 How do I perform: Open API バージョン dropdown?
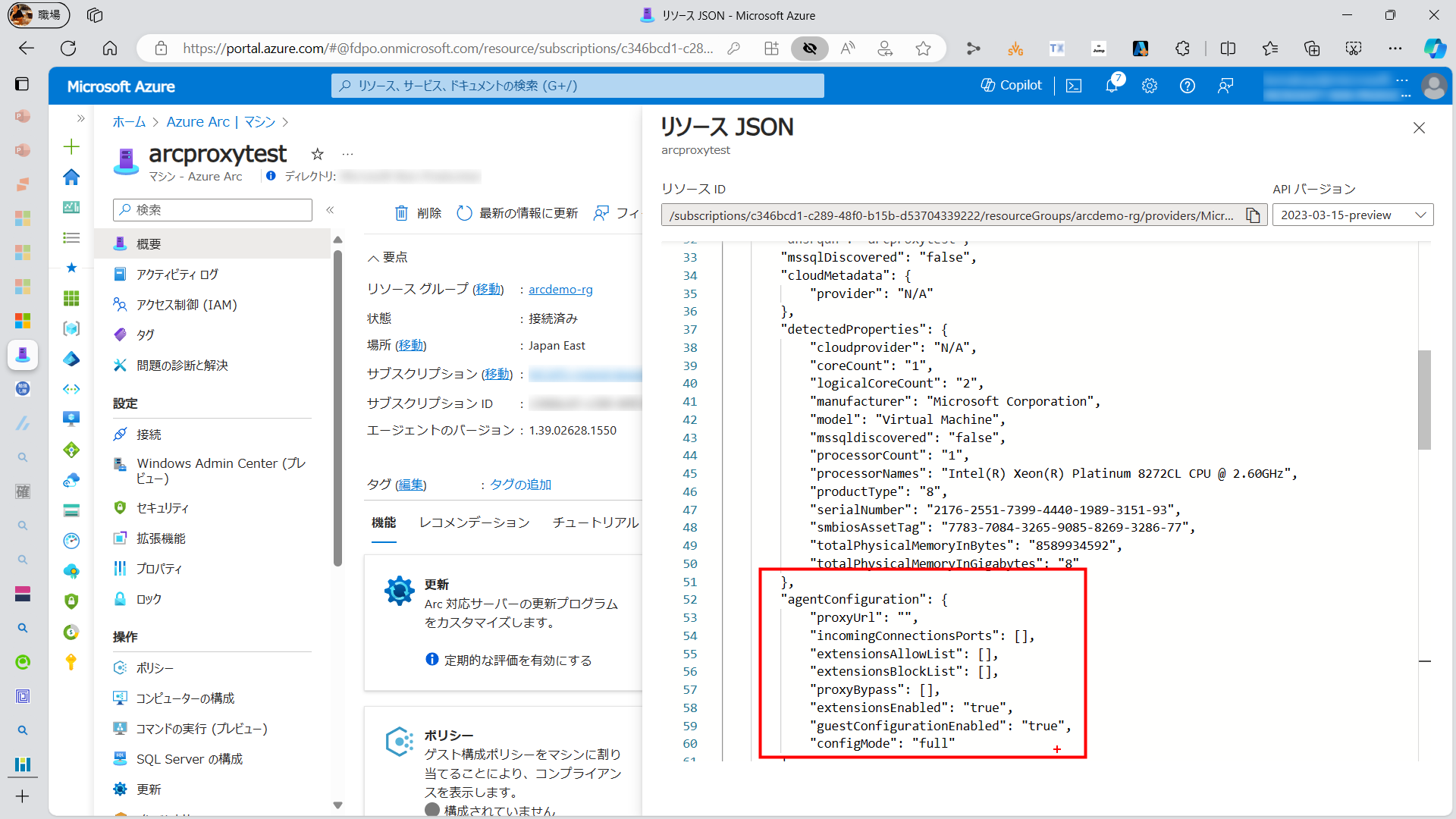click(1353, 215)
